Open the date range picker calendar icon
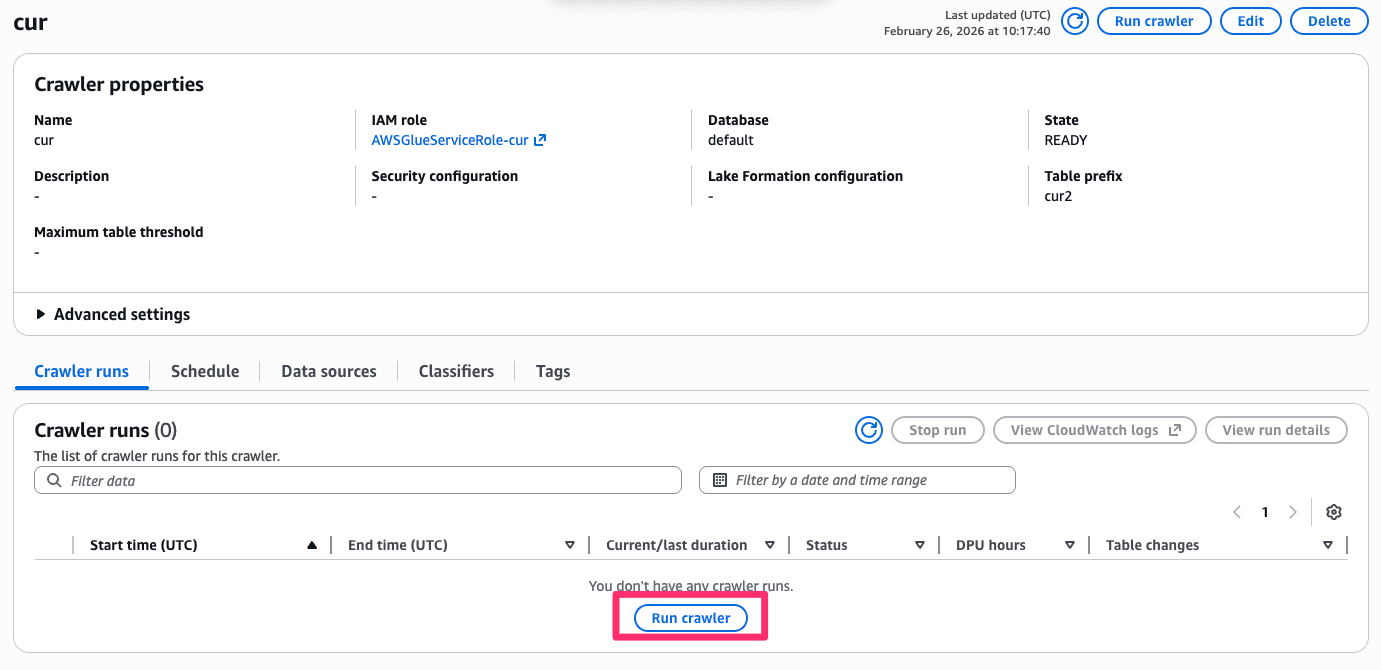The image size is (1381, 670). pyautogui.click(x=718, y=480)
